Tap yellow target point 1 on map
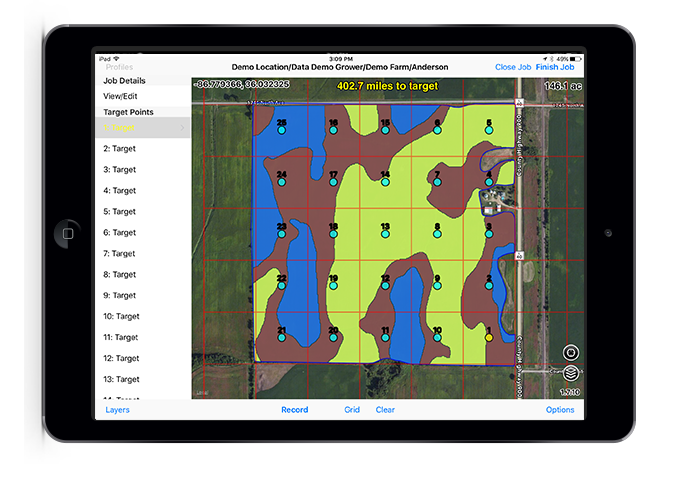Viewport: 678px width, 482px height. point(489,338)
